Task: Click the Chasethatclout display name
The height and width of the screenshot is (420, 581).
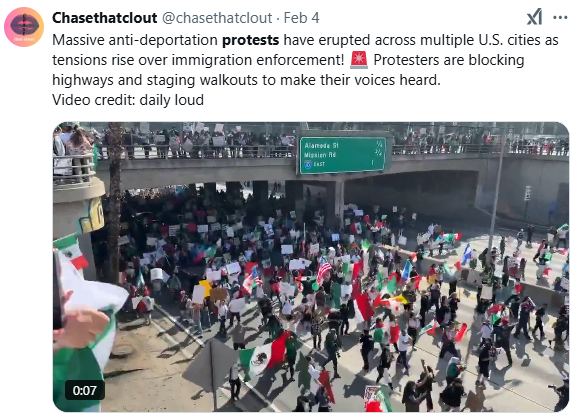Action: [104, 18]
